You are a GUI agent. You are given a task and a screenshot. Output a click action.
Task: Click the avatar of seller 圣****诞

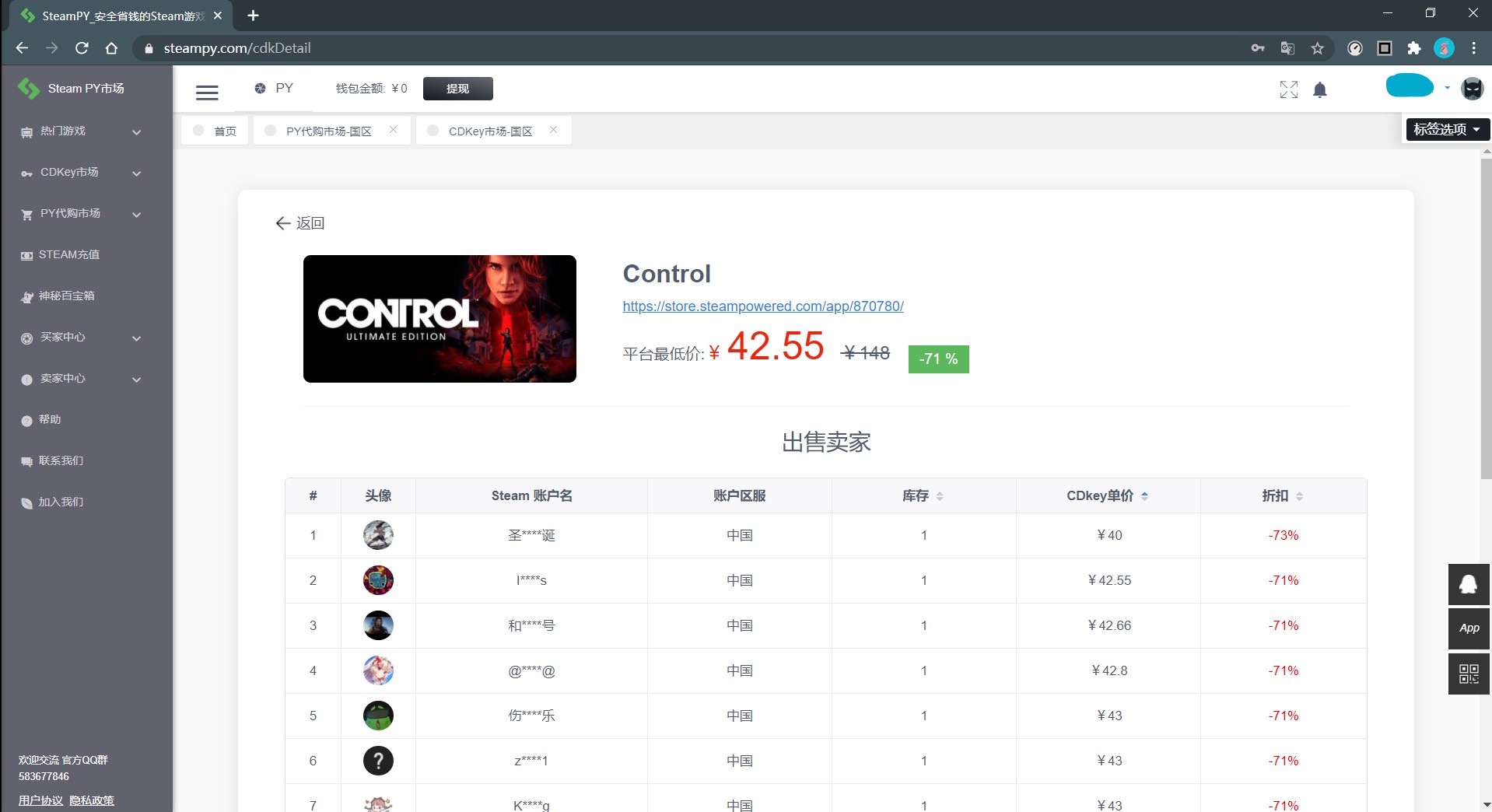coord(378,535)
